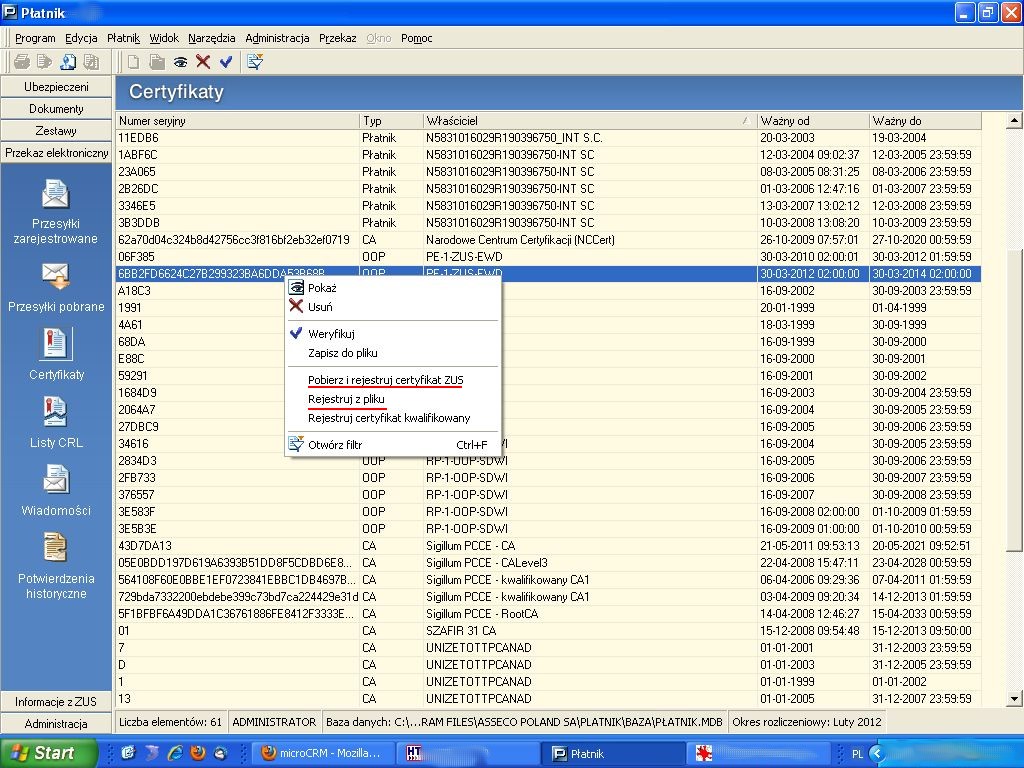Click the eye preview toolbar icon

click(180, 62)
